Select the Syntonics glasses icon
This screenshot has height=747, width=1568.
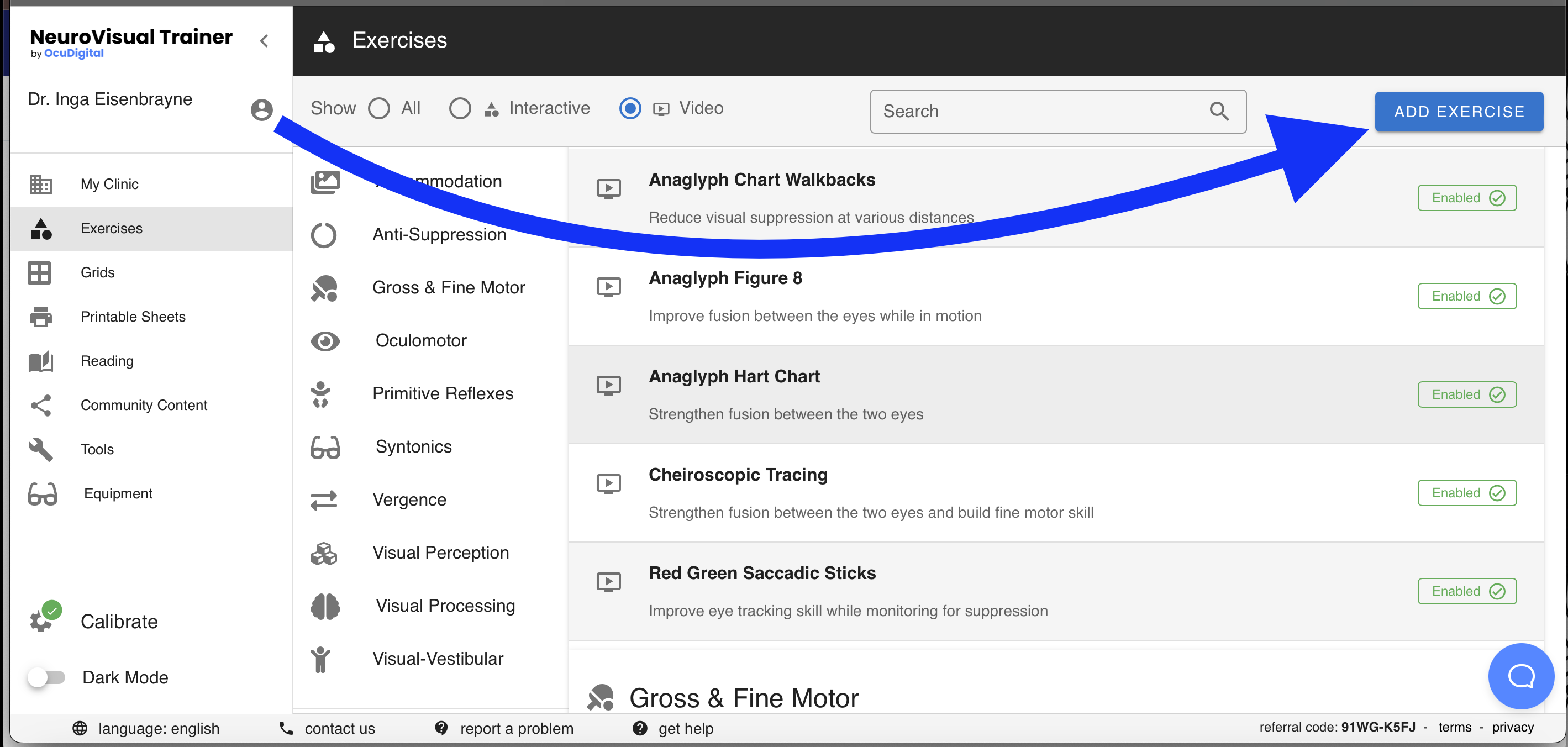click(x=325, y=447)
